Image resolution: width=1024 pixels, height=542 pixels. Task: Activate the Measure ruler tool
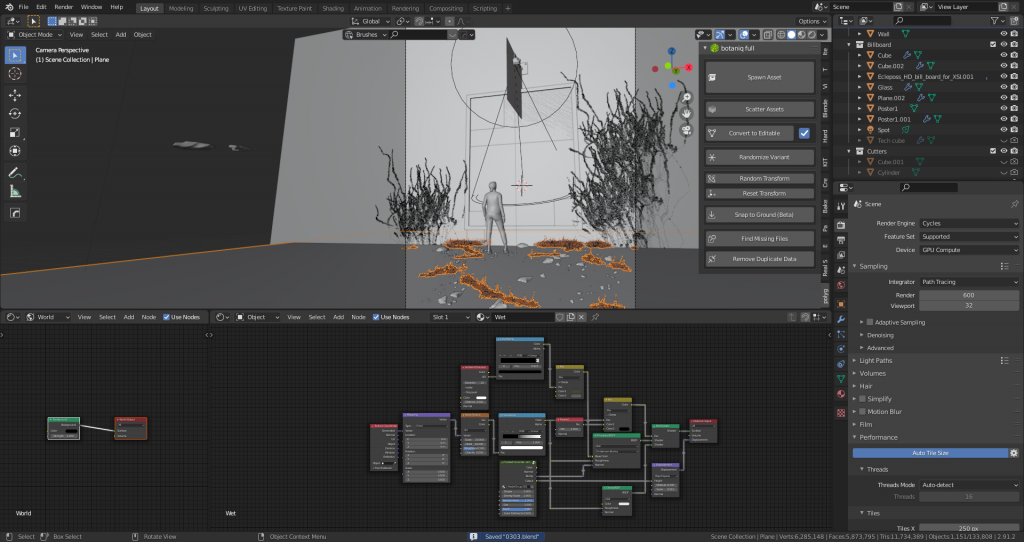15,191
